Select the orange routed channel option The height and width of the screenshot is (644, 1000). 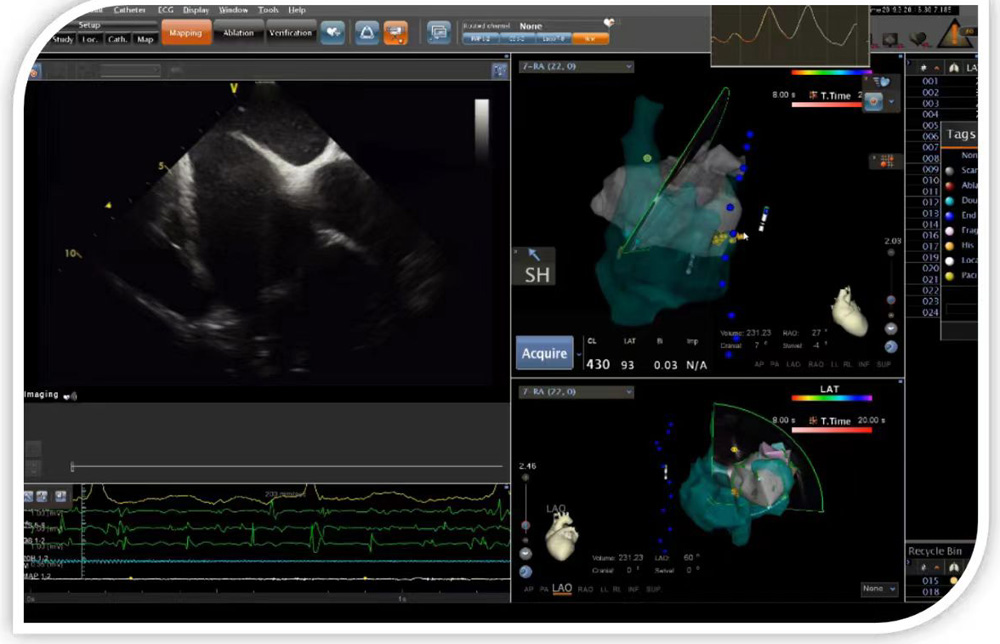point(590,38)
